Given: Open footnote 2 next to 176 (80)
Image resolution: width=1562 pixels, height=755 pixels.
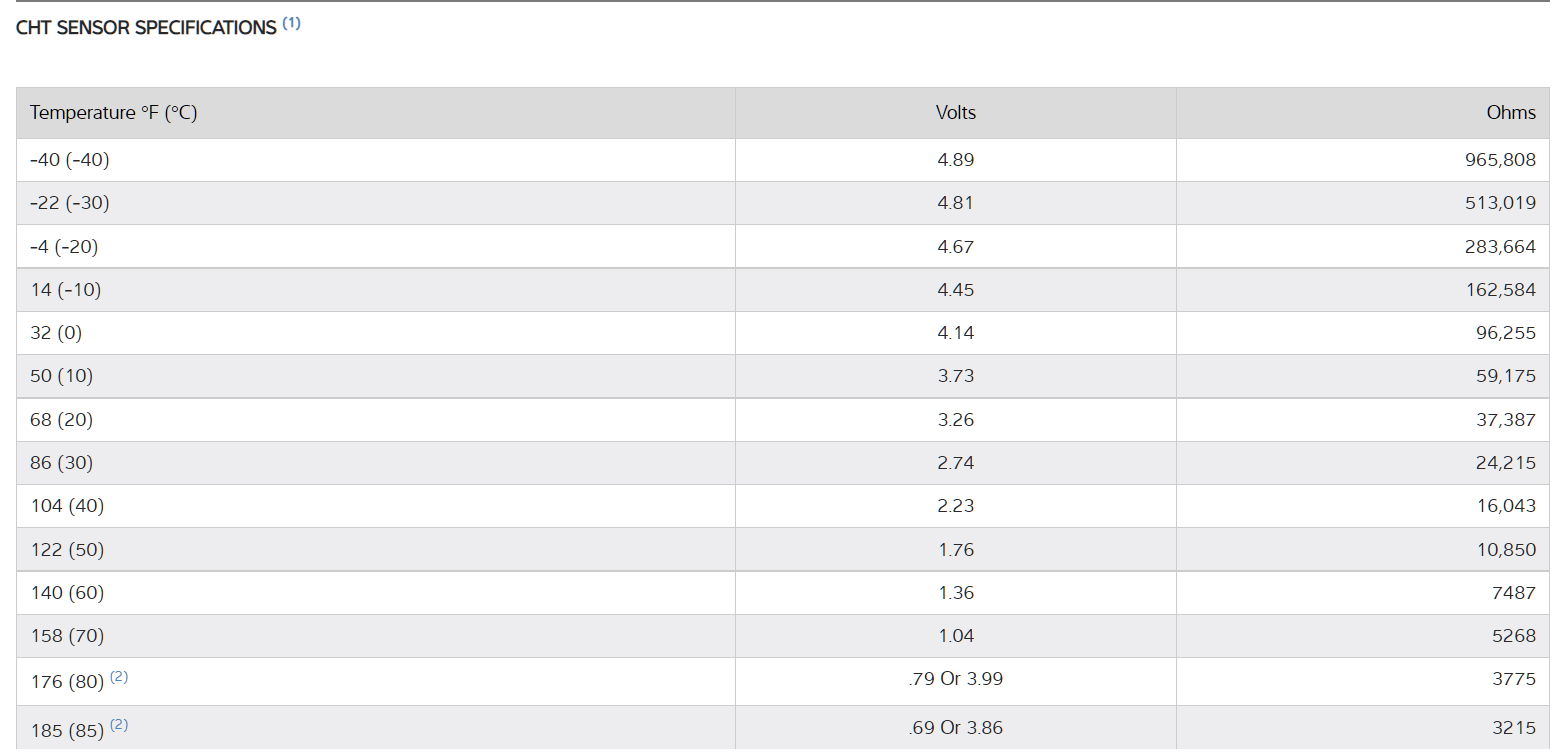Looking at the screenshot, I should click(x=119, y=677).
